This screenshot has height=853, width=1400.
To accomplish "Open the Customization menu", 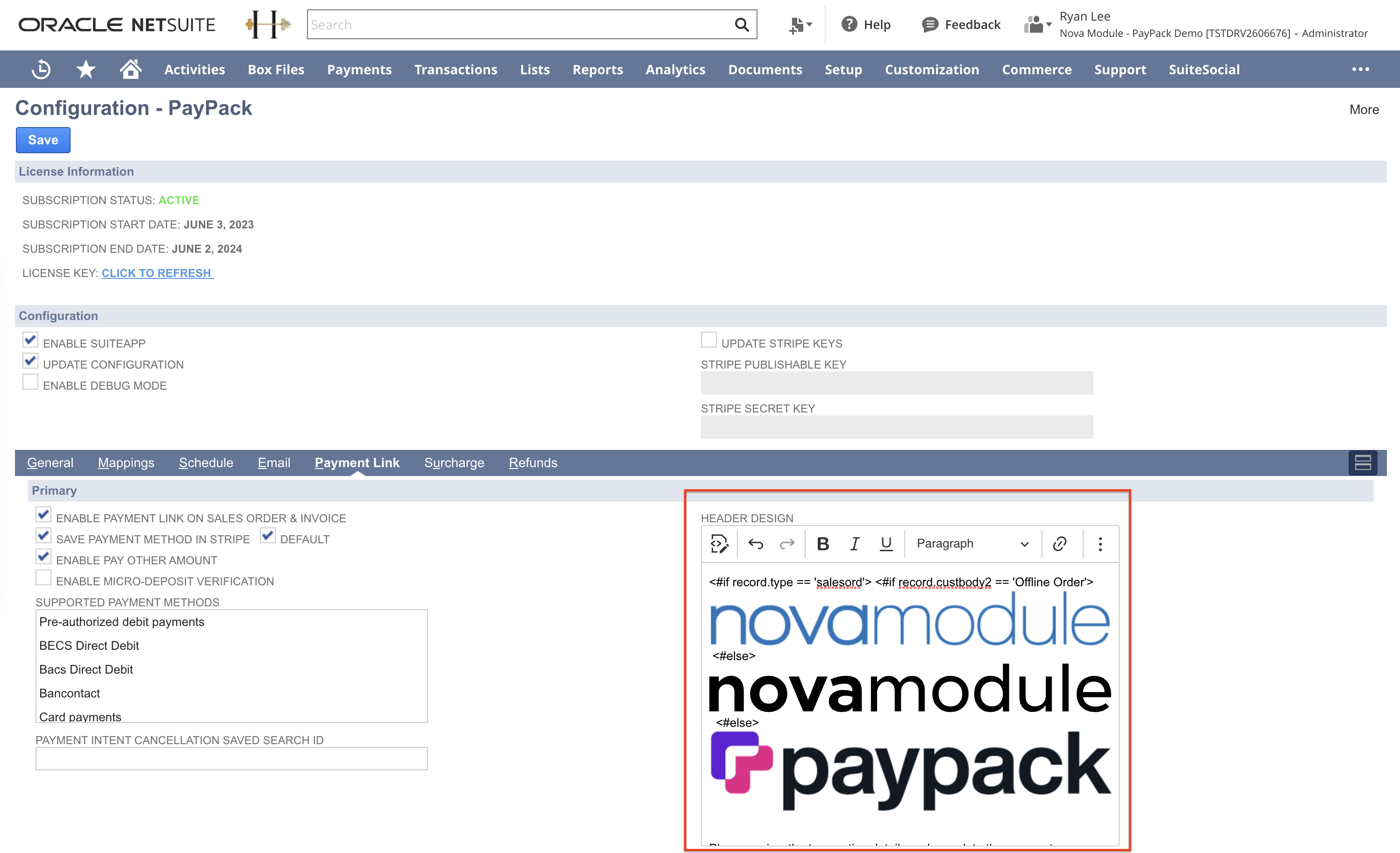I will point(932,69).
